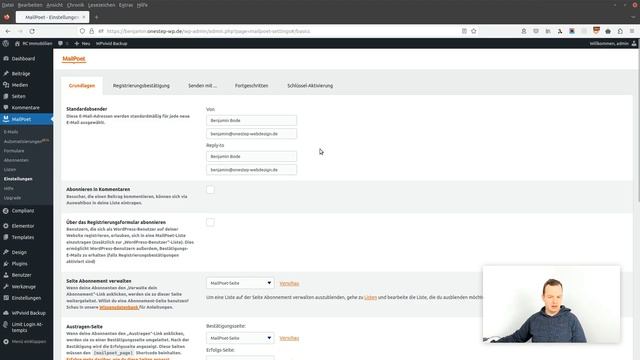This screenshot has width=640, height=360.
Task: Open the Ansicht menu
Action: [x=54, y=5]
